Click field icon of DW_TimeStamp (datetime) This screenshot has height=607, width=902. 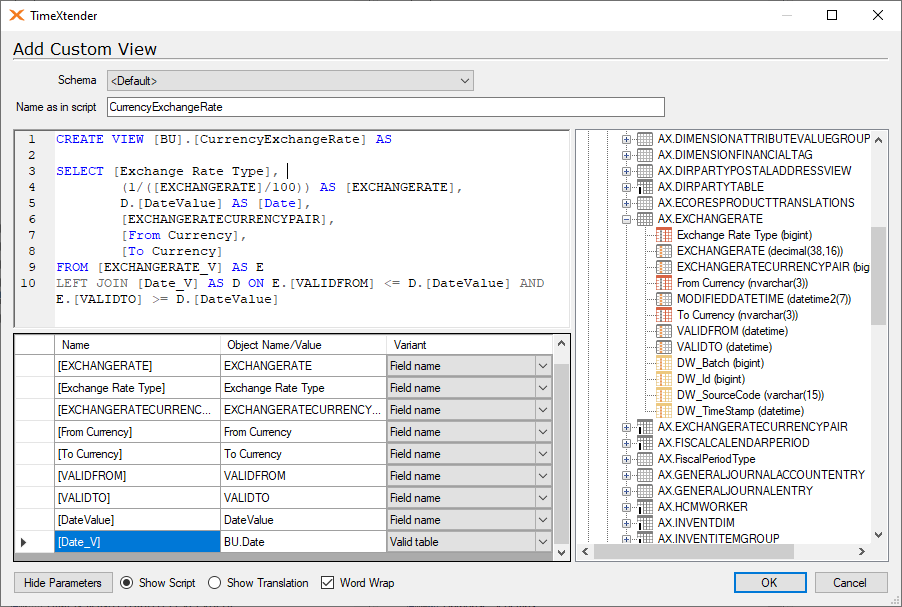(x=664, y=411)
